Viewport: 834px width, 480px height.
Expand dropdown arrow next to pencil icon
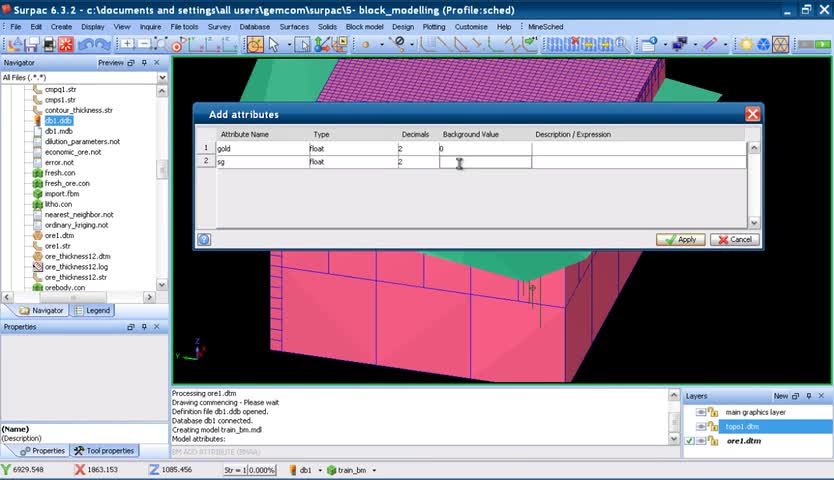tap(725, 45)
